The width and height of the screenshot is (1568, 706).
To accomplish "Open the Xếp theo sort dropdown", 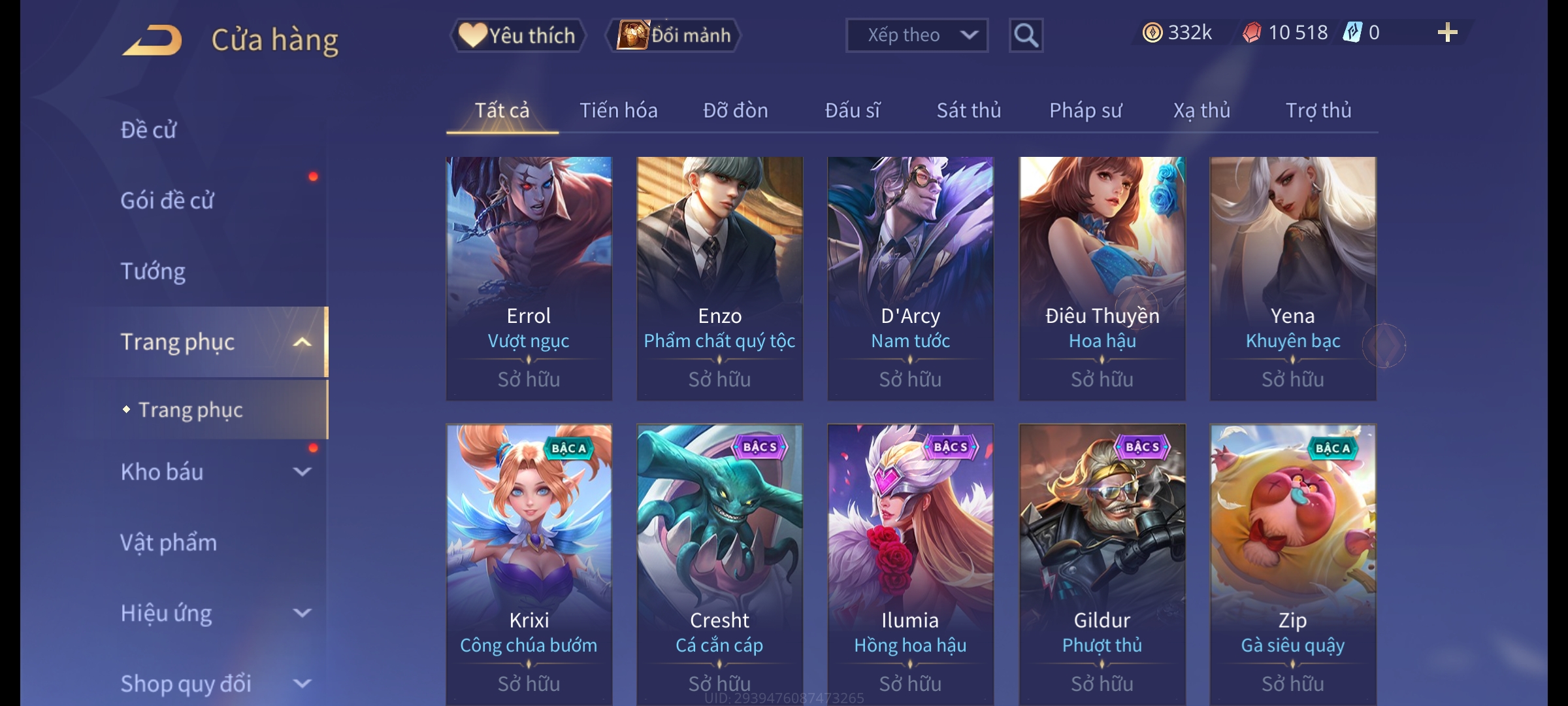I will (x=917, y=35).
